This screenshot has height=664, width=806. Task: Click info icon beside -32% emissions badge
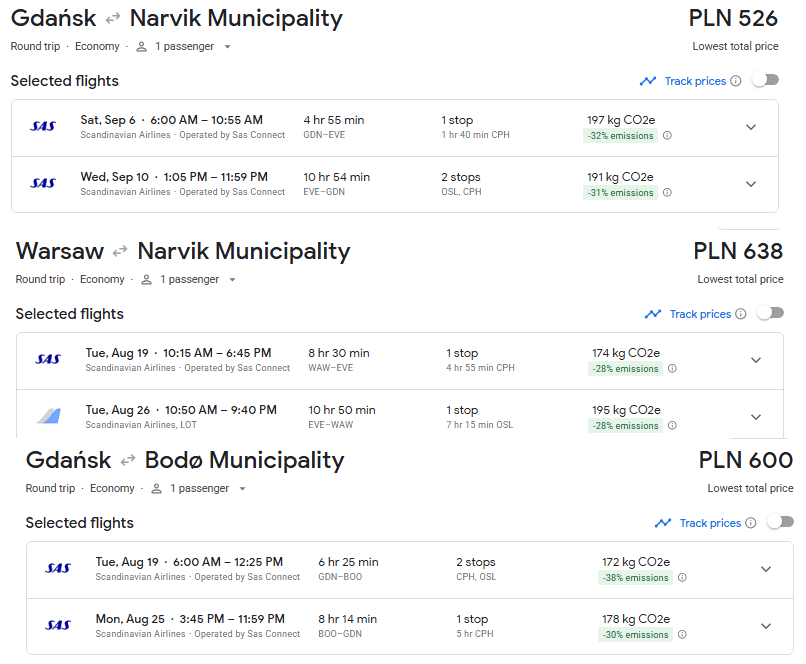pos(667,136)
